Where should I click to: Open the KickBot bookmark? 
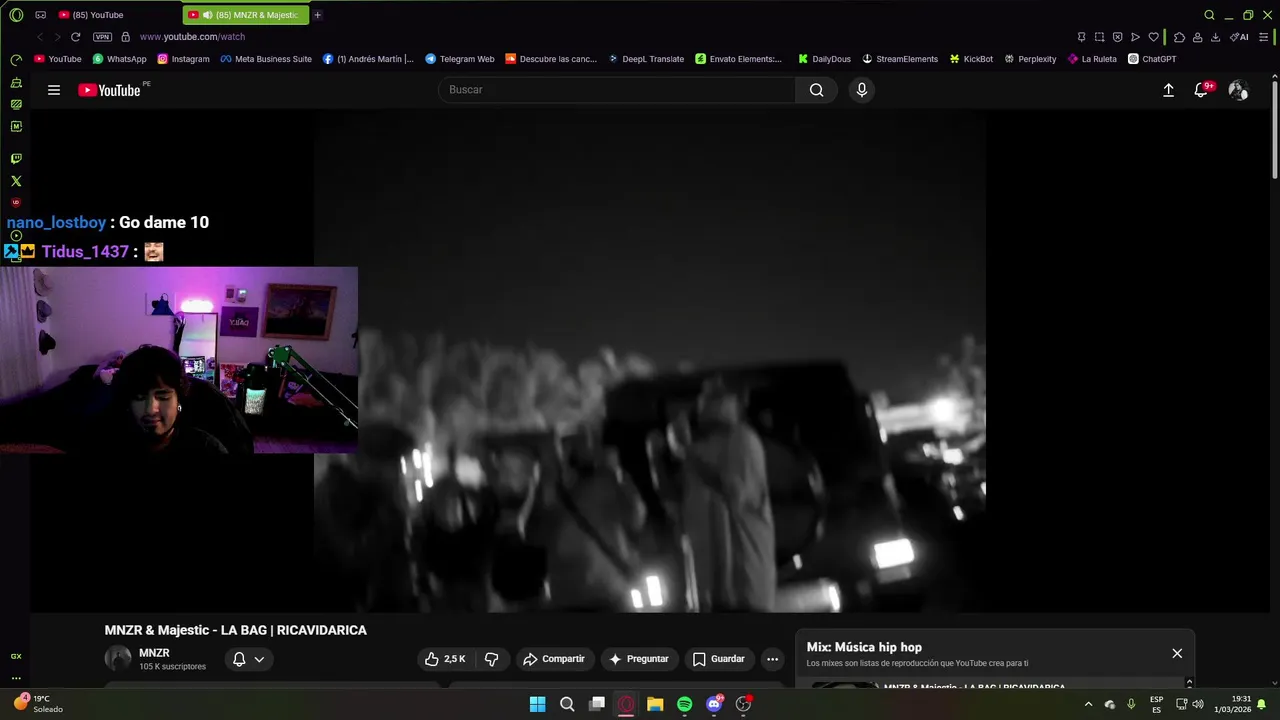click(x=971, y=59)
